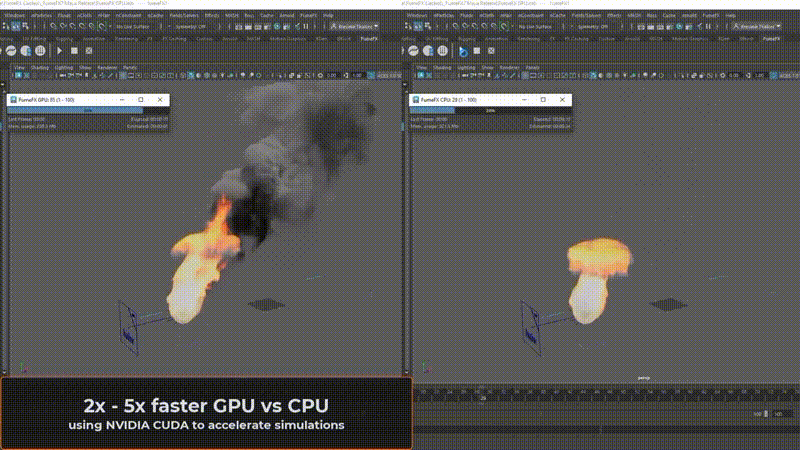Open Renderer panel menu in left viewport
800x450 pixels.
coord(107,67)
